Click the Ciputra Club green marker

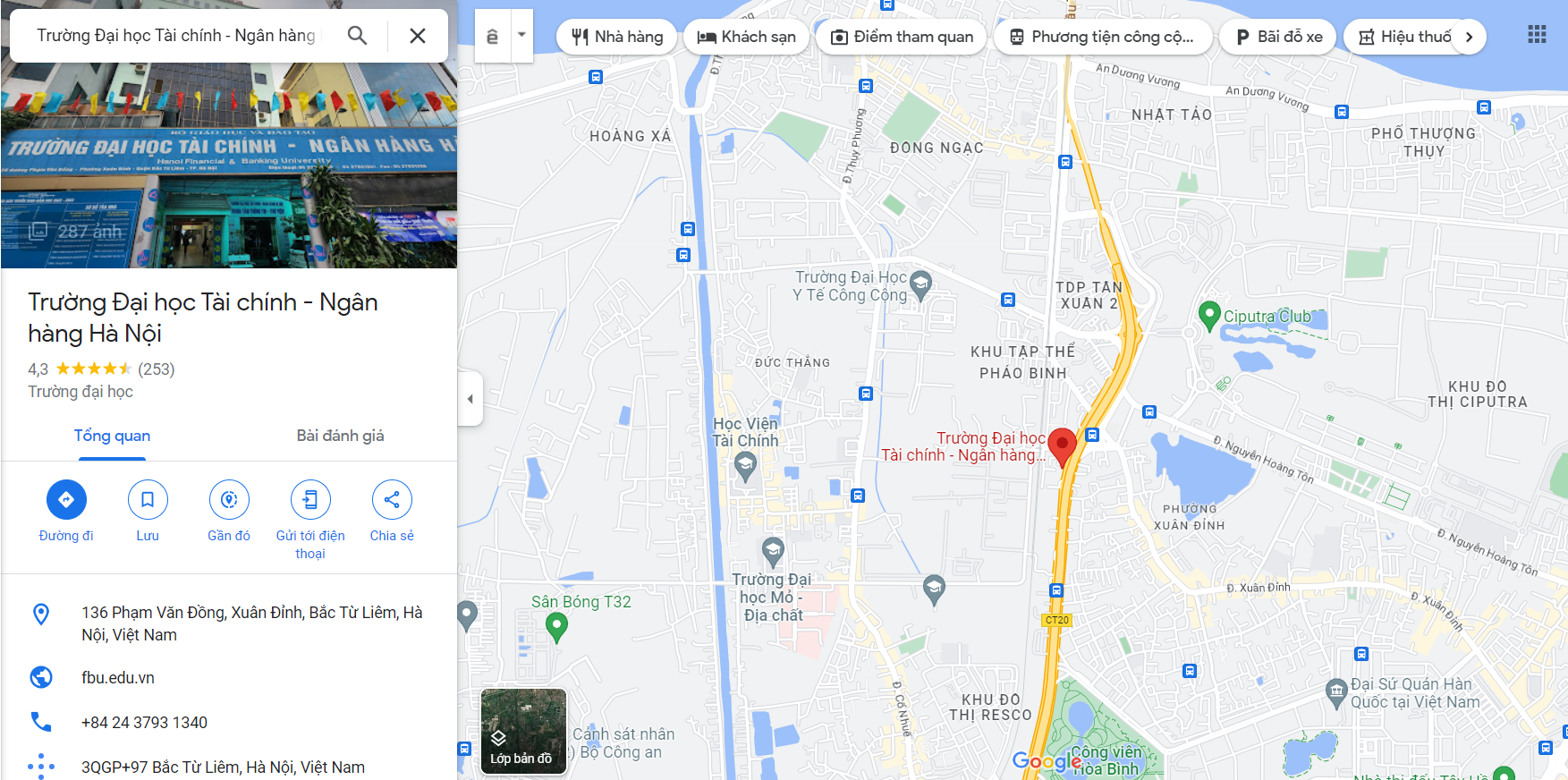tap(1209, 316)
